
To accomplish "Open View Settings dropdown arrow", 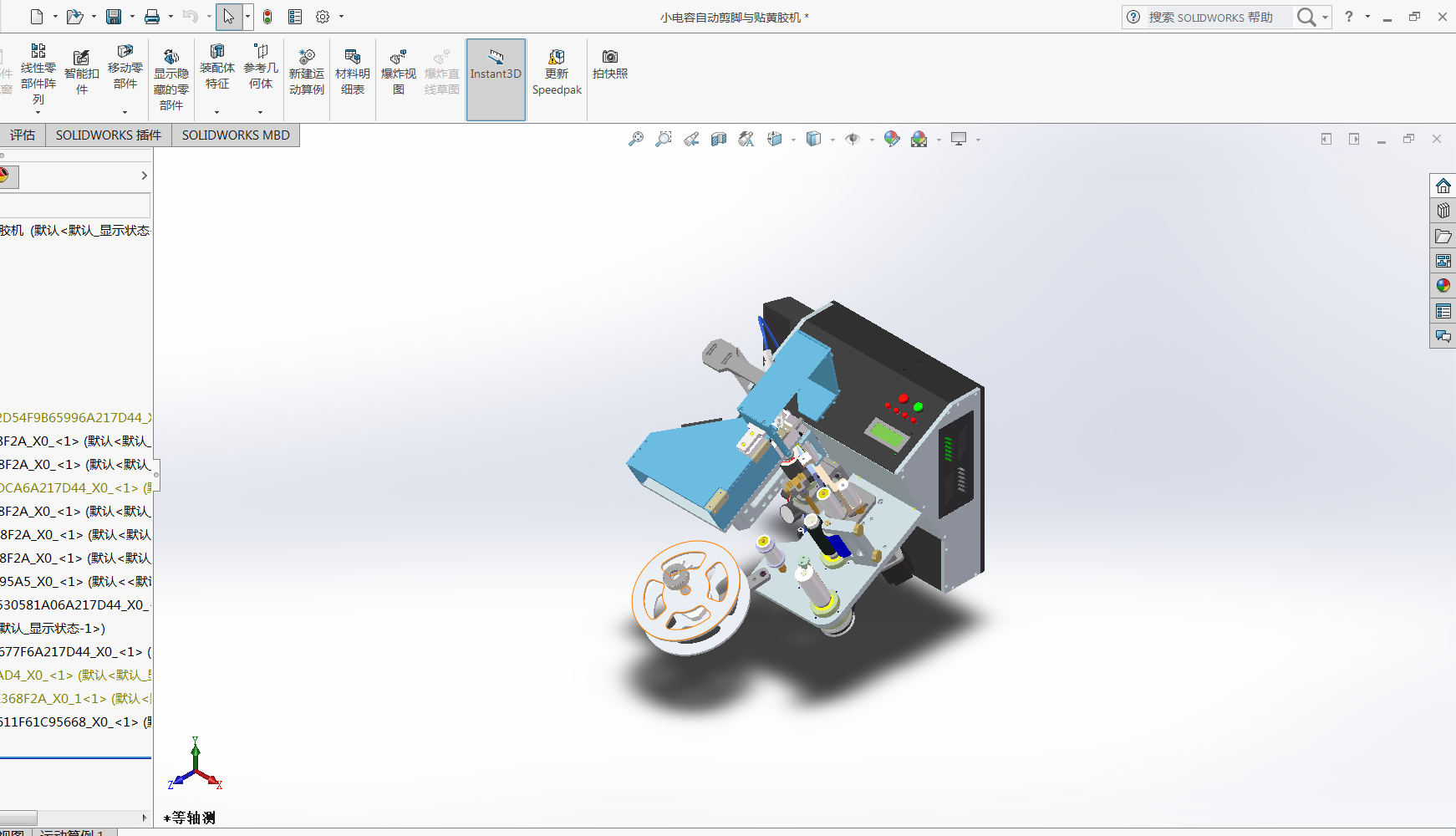I will [x=978, y=140].
